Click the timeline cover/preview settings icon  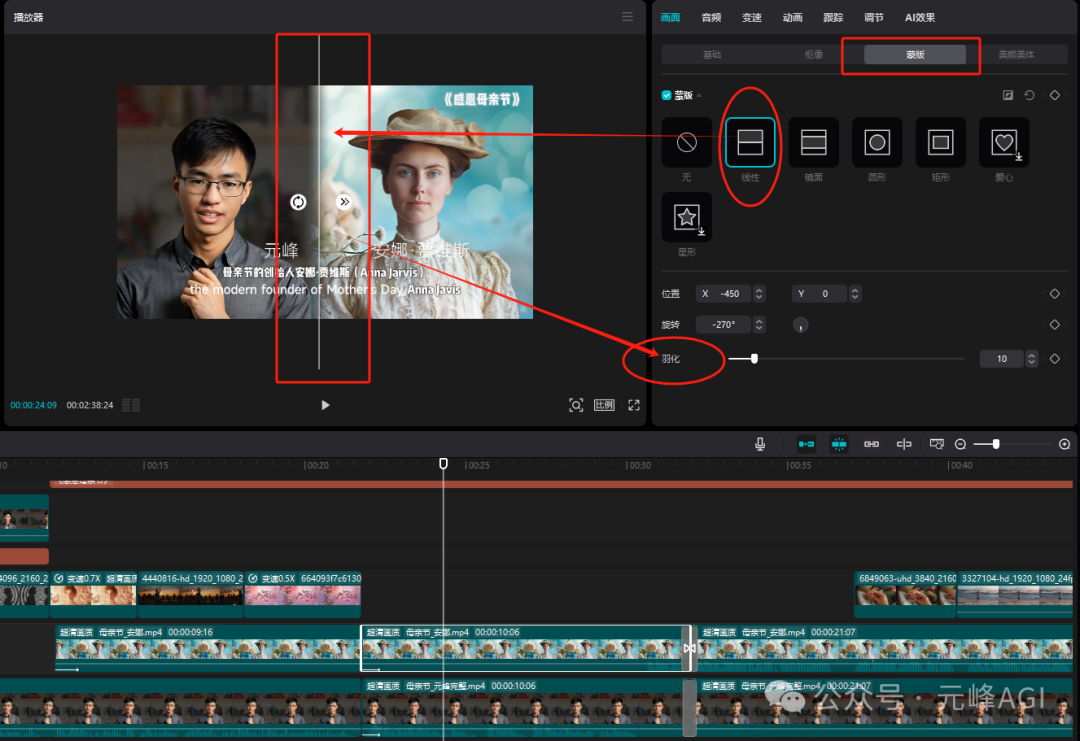coord(937,444)
